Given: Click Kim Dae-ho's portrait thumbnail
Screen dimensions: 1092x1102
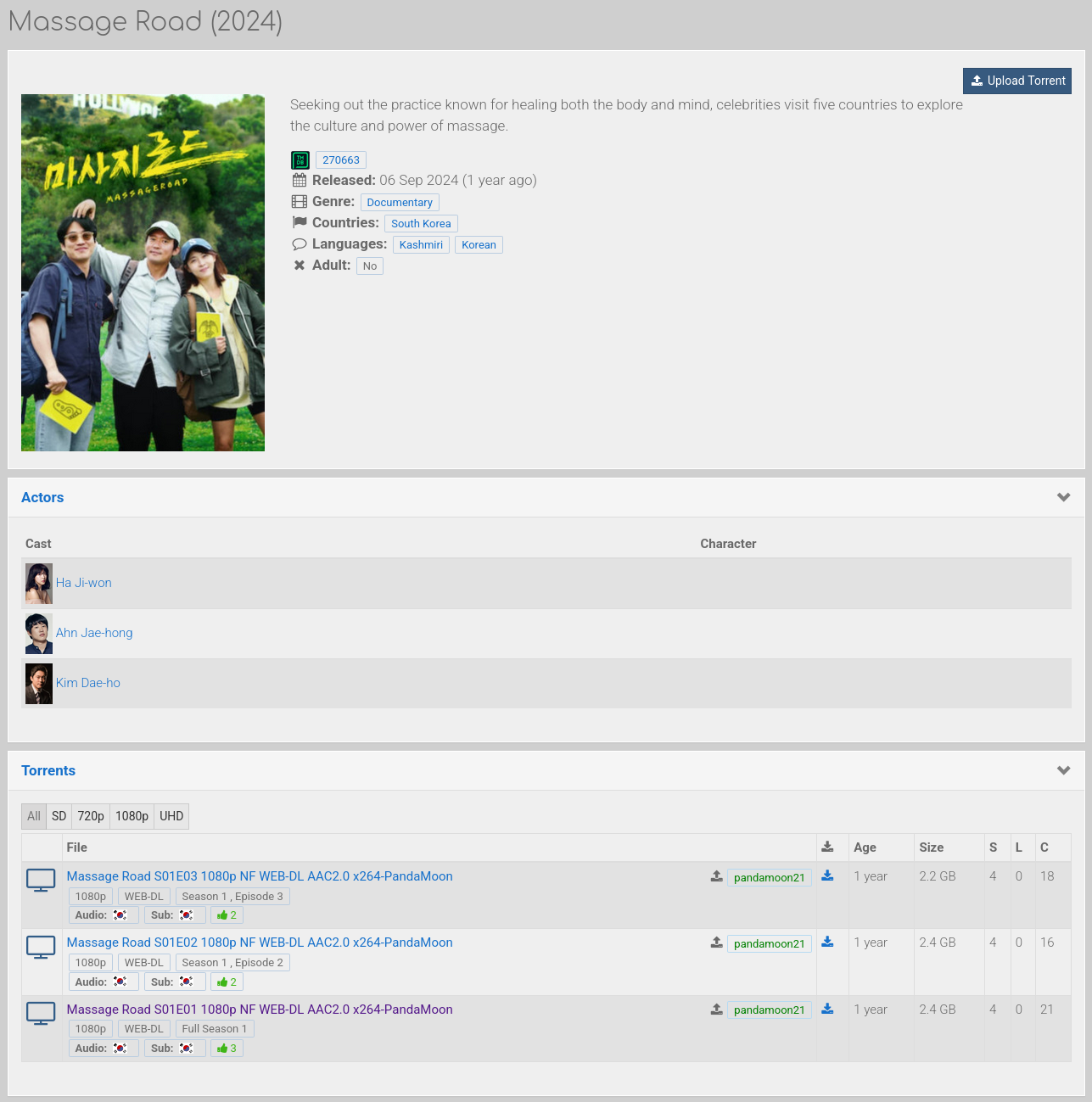Looking at the screenshot, I should pyautogui.click(x=39, y=684).
